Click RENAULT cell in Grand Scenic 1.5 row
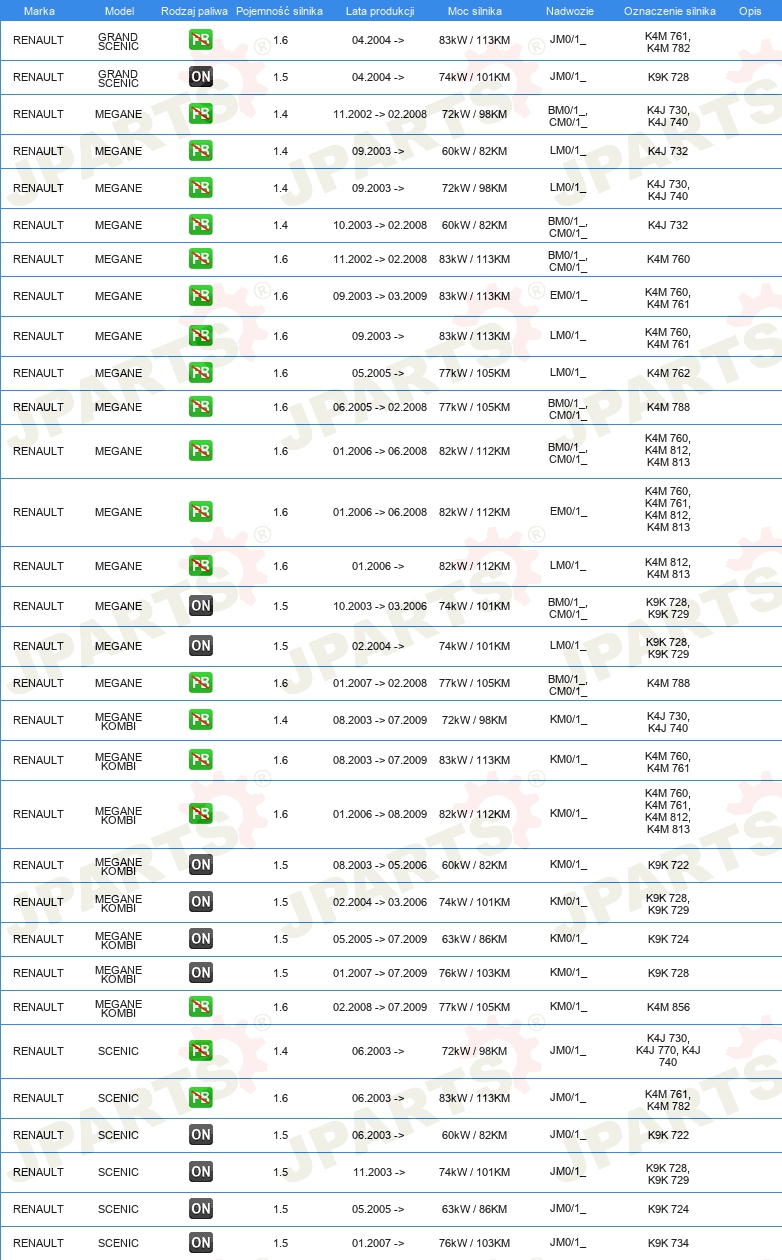Screen dimensions: 782x1260 point(38,77)
